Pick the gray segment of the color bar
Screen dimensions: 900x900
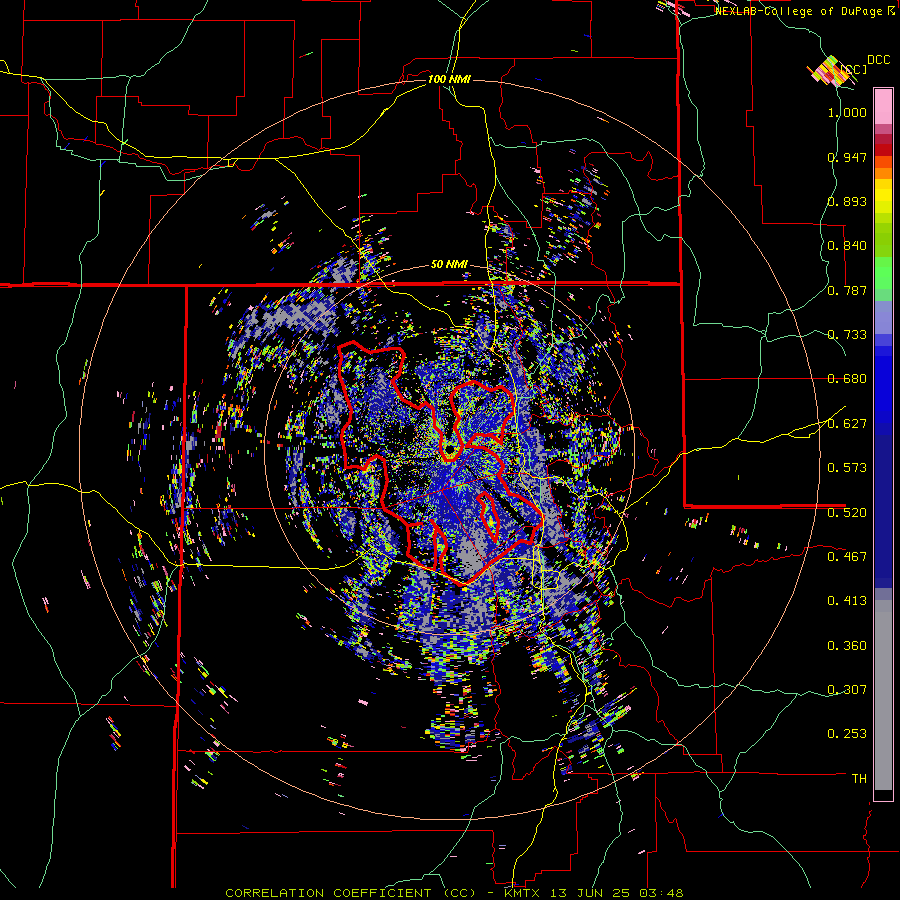pyautogui.click(x=883, y=695)
